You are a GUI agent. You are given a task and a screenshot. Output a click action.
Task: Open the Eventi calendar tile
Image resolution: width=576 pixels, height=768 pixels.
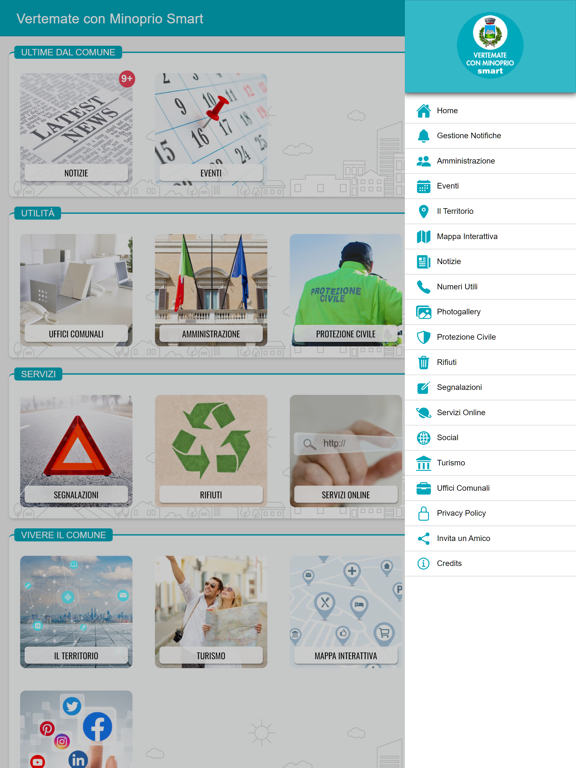(211, 129)
